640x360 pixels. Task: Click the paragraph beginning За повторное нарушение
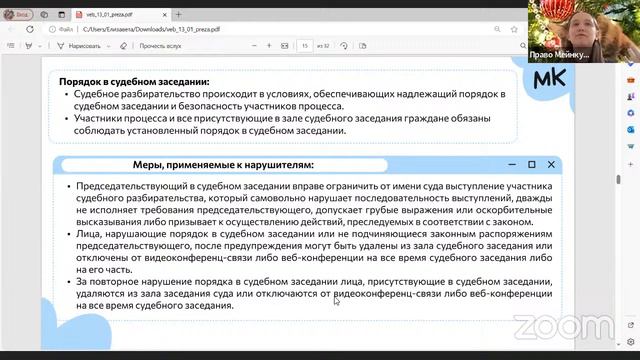point(314,293)
